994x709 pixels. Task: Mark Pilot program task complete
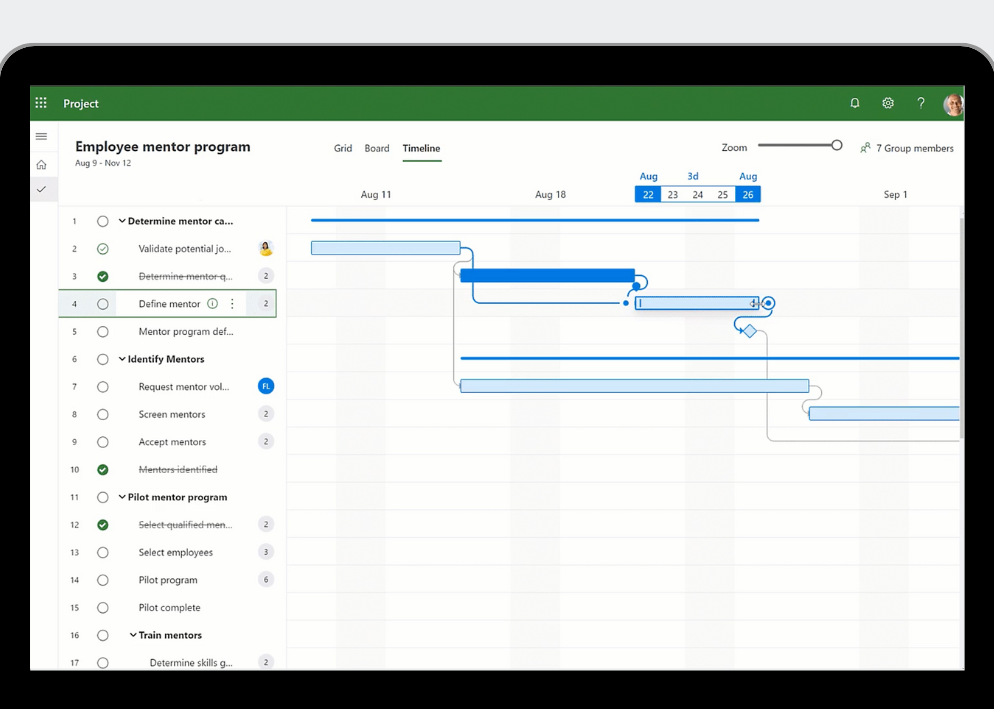[x=102, y=580]
